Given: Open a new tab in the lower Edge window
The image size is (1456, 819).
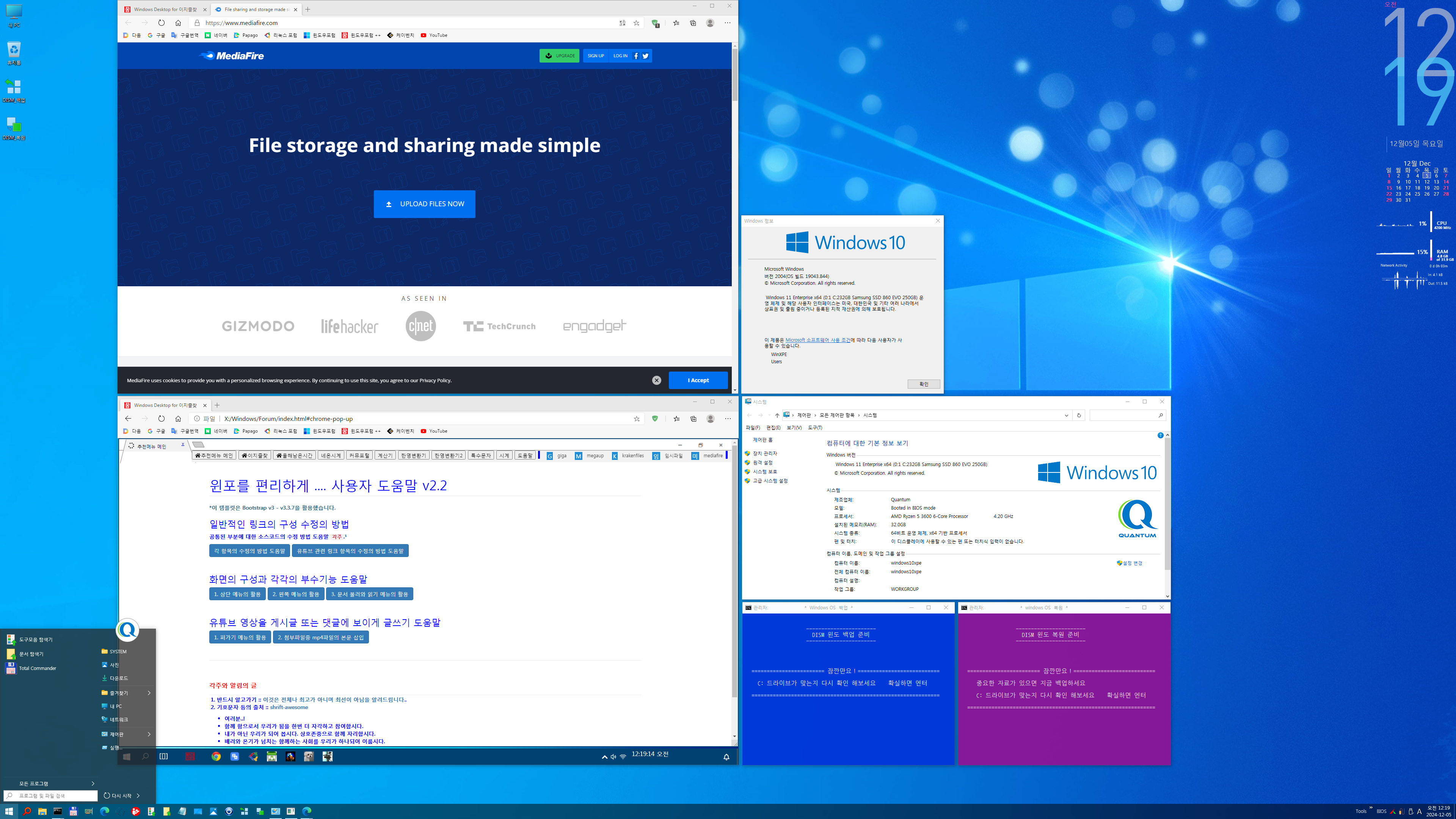Looking at the screenshot, I should 217,405.
